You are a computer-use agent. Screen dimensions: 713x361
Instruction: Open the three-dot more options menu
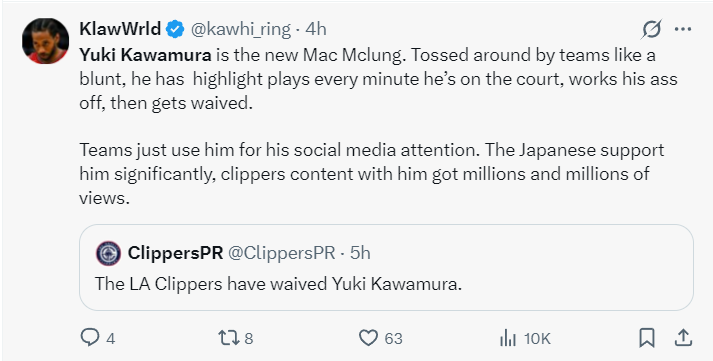point(683,30)
